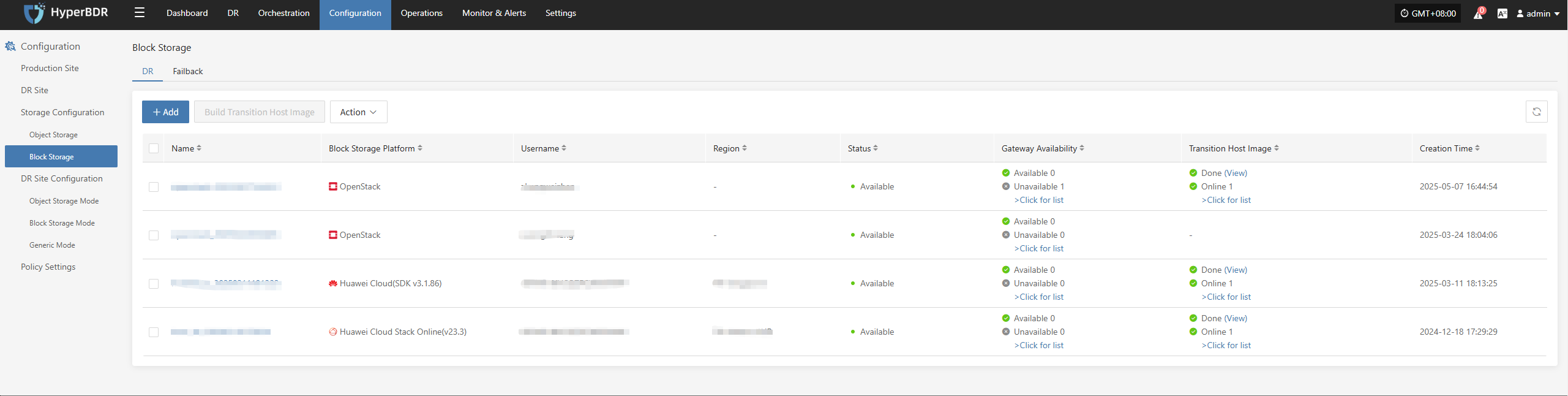Click the OpenStack icon in the 2025-03-24 row
Screen dimensions: 1568x396
[x=333, y=235]
